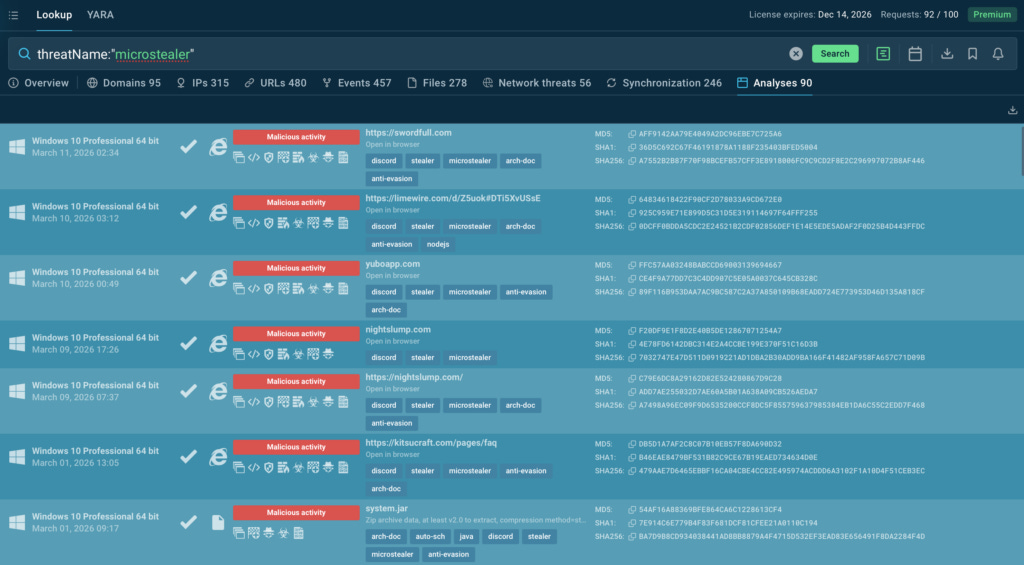Click the green Search button
Screen dimensions: 1024x565
(x=835, y=54)
